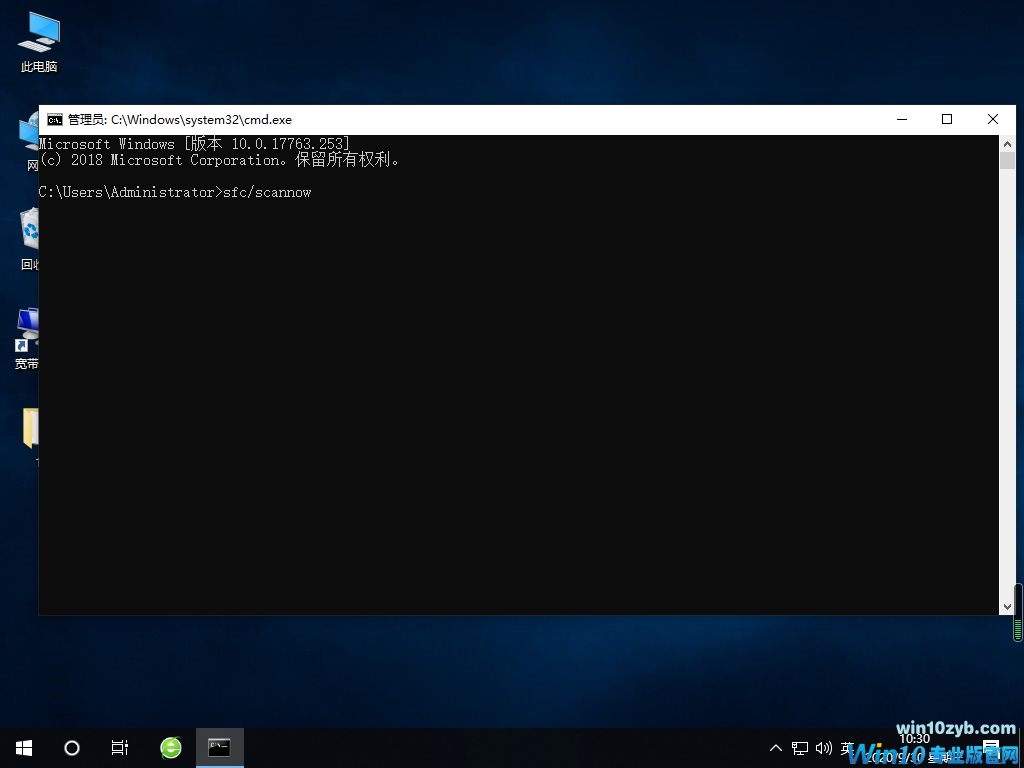Maximize the cmd.exe window
This screenshot has height=768, width=1024.
[x=947, y=119]
